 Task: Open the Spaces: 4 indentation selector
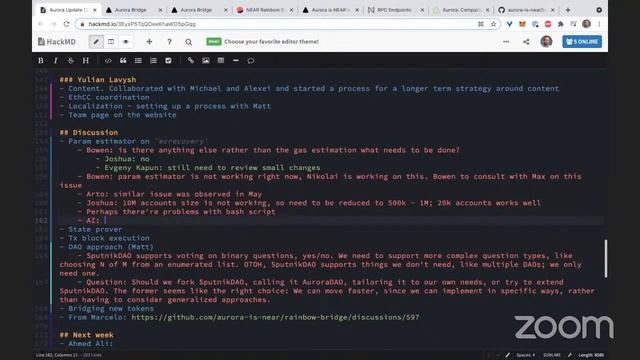(x=526, y=355)
